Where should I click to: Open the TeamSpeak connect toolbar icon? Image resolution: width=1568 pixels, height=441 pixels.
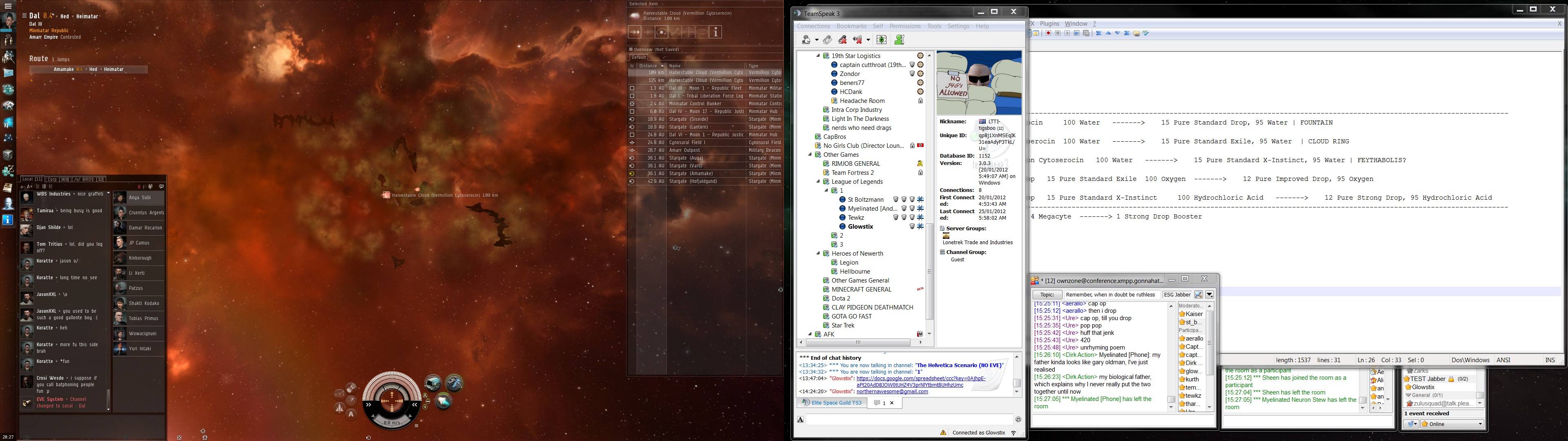point(806,40)
